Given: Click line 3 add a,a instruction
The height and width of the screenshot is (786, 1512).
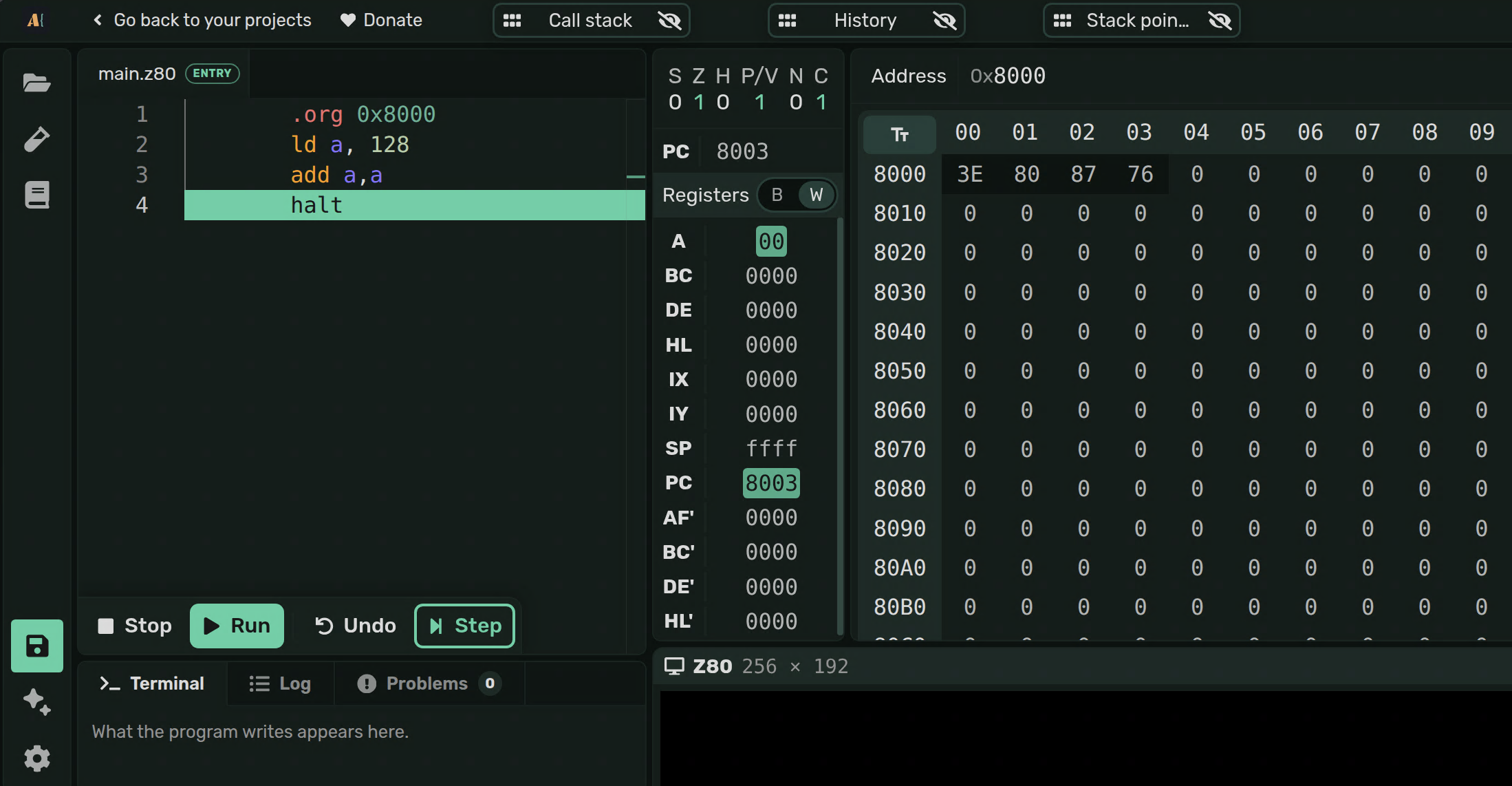Looking at the screenshot, I should pos(336,175).
